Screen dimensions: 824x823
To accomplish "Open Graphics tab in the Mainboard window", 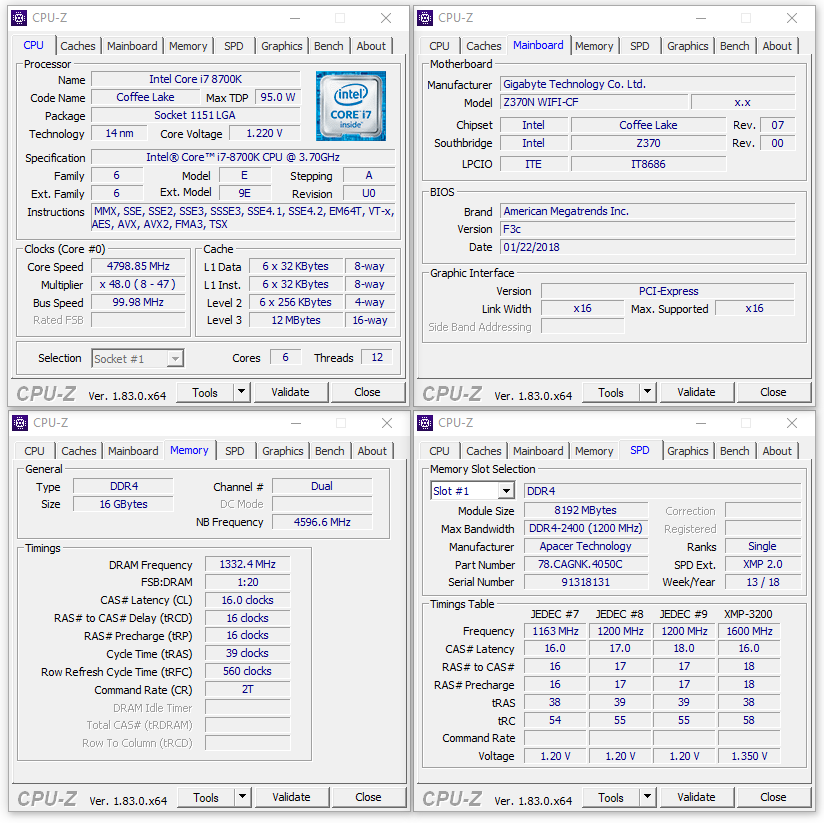I will click(x=687, y=46).
